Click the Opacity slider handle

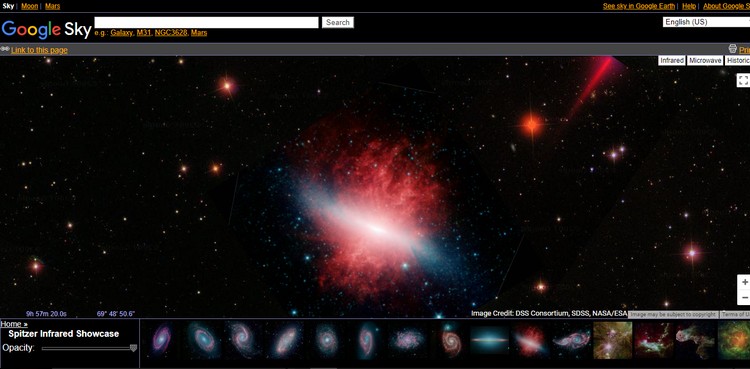(x=133, y=348)
